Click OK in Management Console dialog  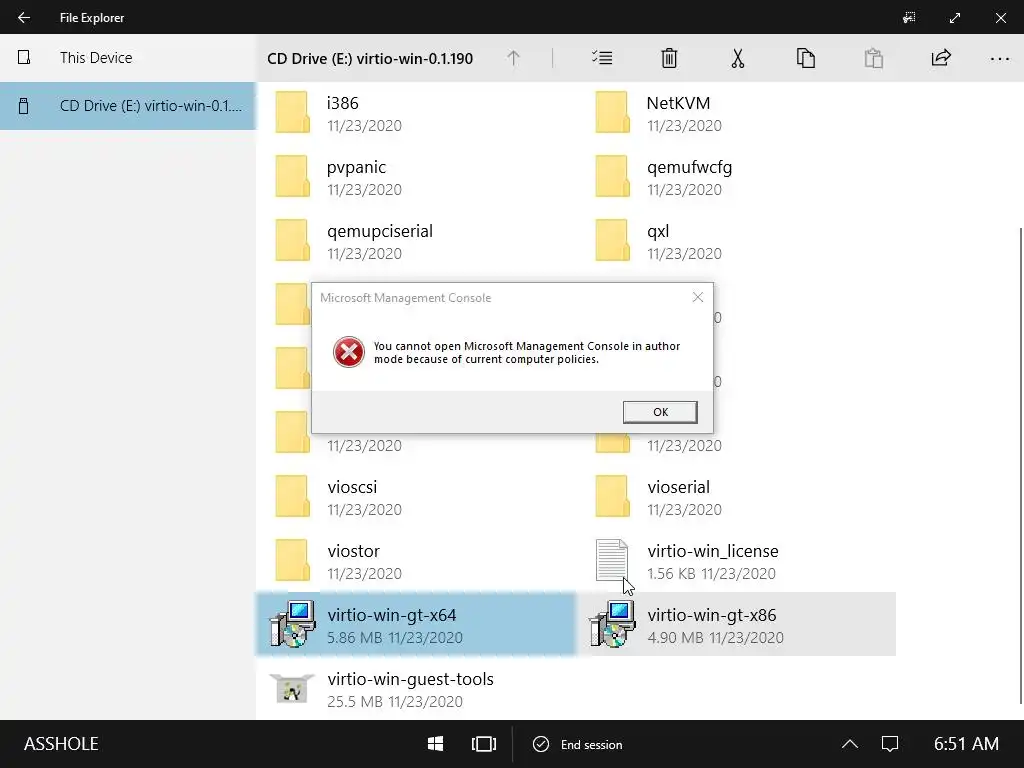coord(660,412)
